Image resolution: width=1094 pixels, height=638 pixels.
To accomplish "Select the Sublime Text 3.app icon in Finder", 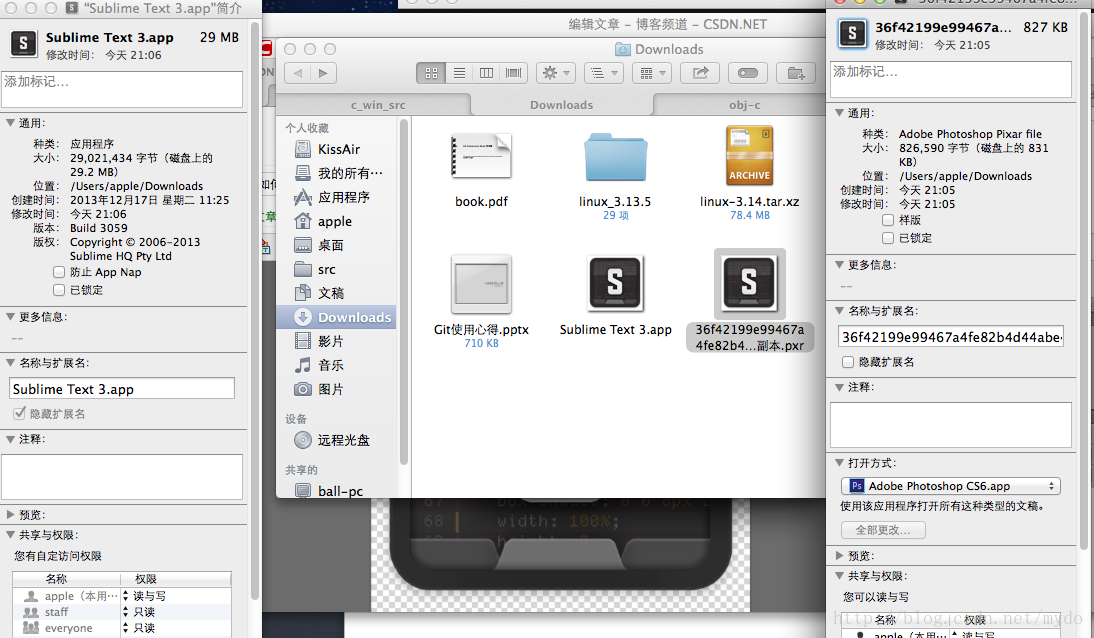I will 615,283.
